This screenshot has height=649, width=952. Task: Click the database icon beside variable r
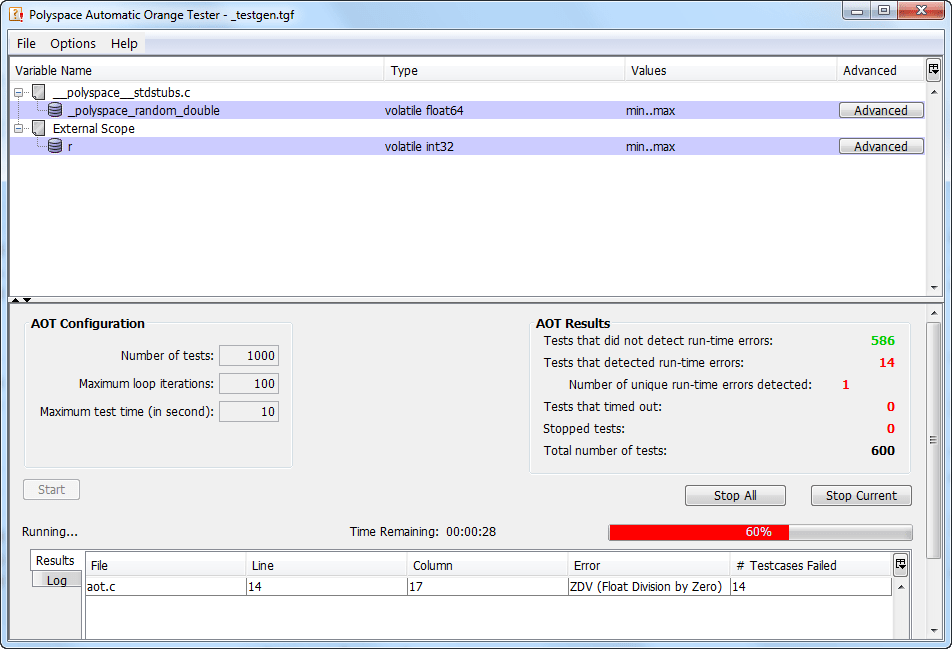tap(55, 146)
